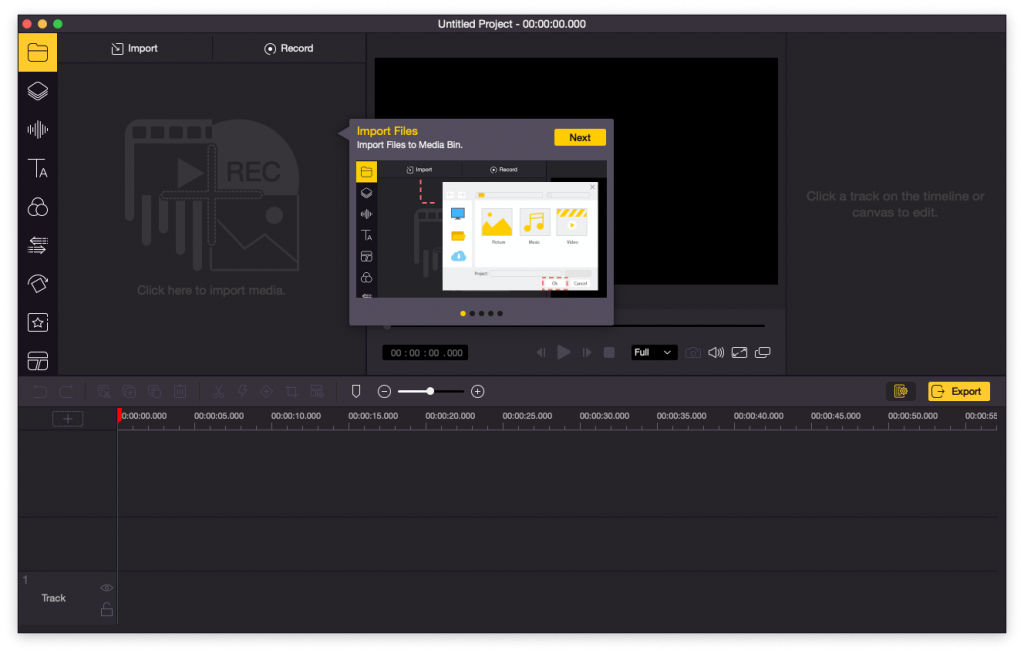Click the Split scissors toolbar icon
Screen dimensions: 1024x654
(218, 391)
